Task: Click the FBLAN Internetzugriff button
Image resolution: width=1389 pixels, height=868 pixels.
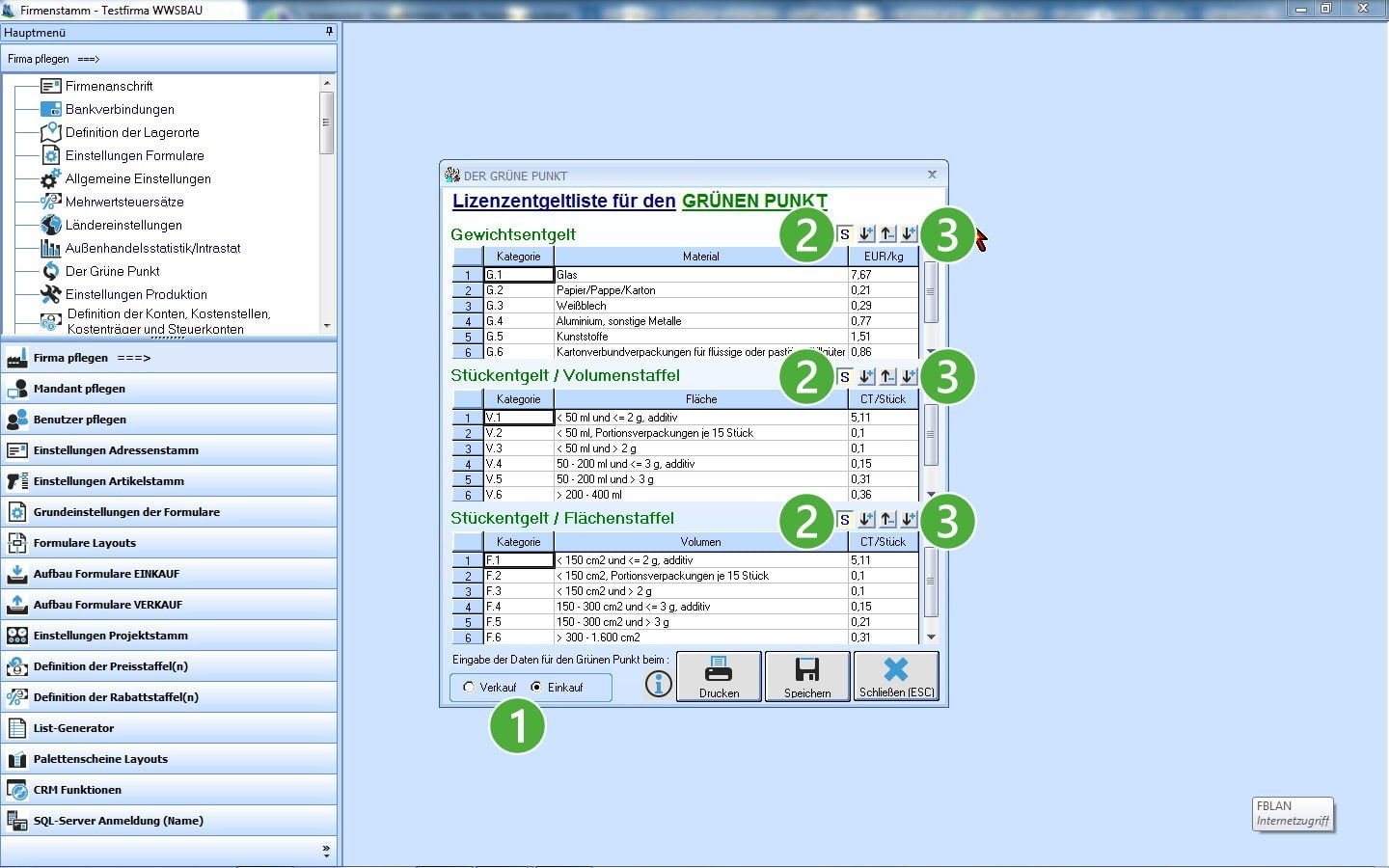Action: 1294,813
